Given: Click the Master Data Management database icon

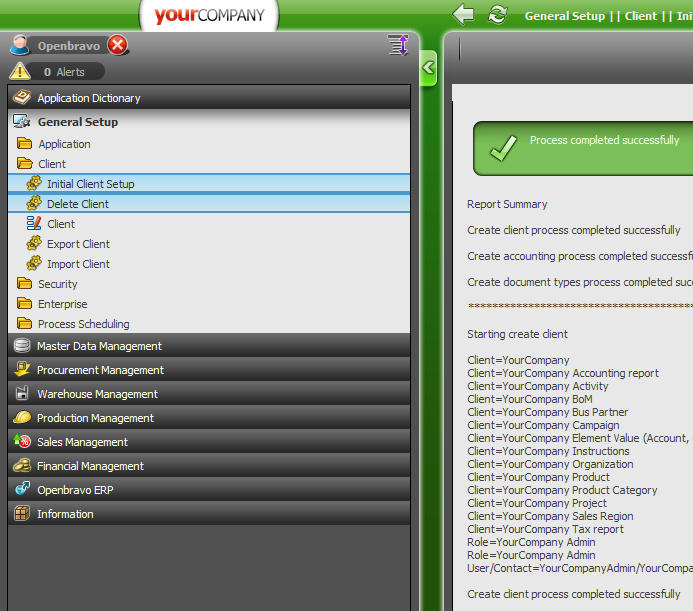Looking at the screenshot, I should pos(22,345).
